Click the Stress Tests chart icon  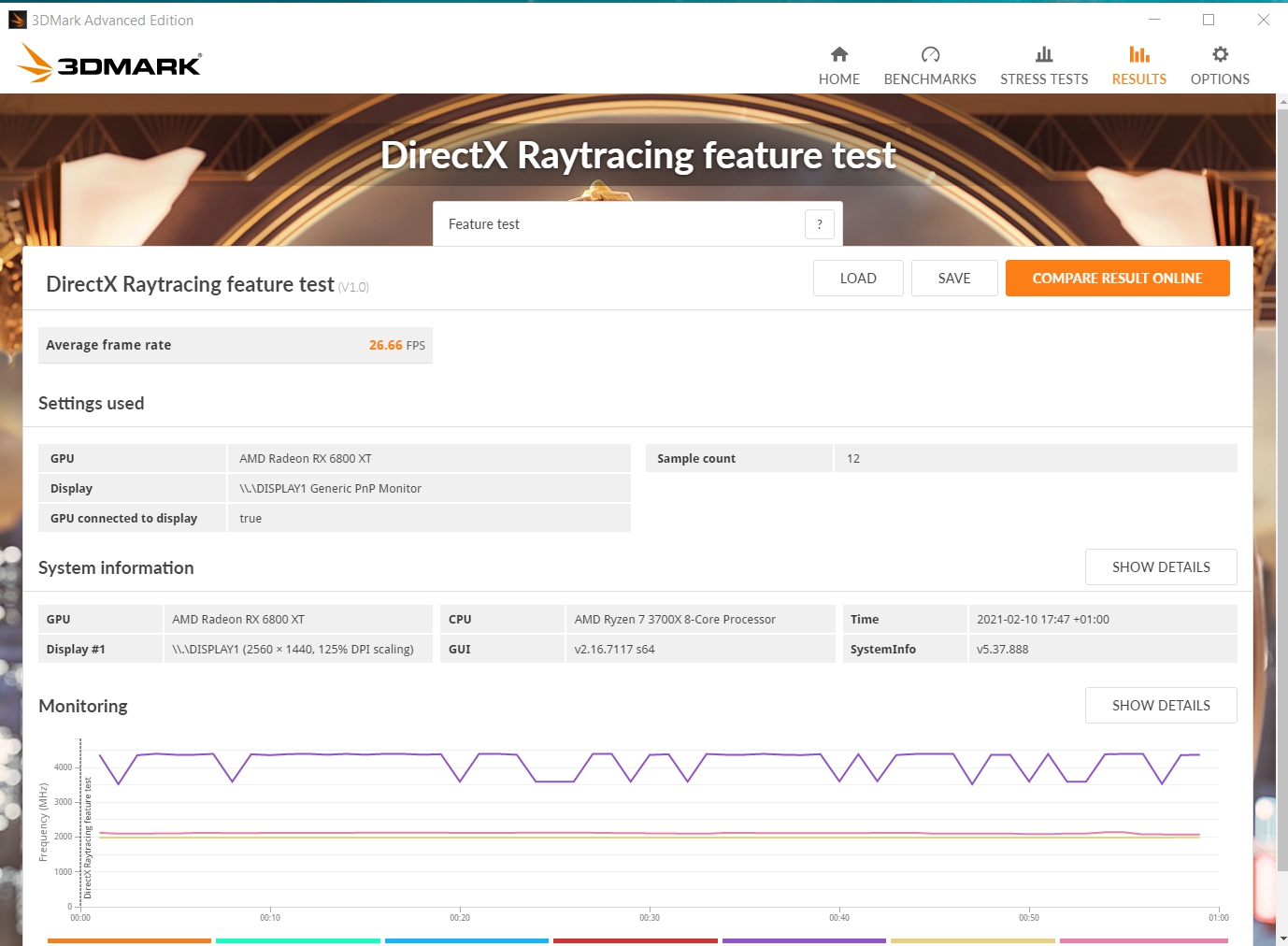(x=1044, y=54)
